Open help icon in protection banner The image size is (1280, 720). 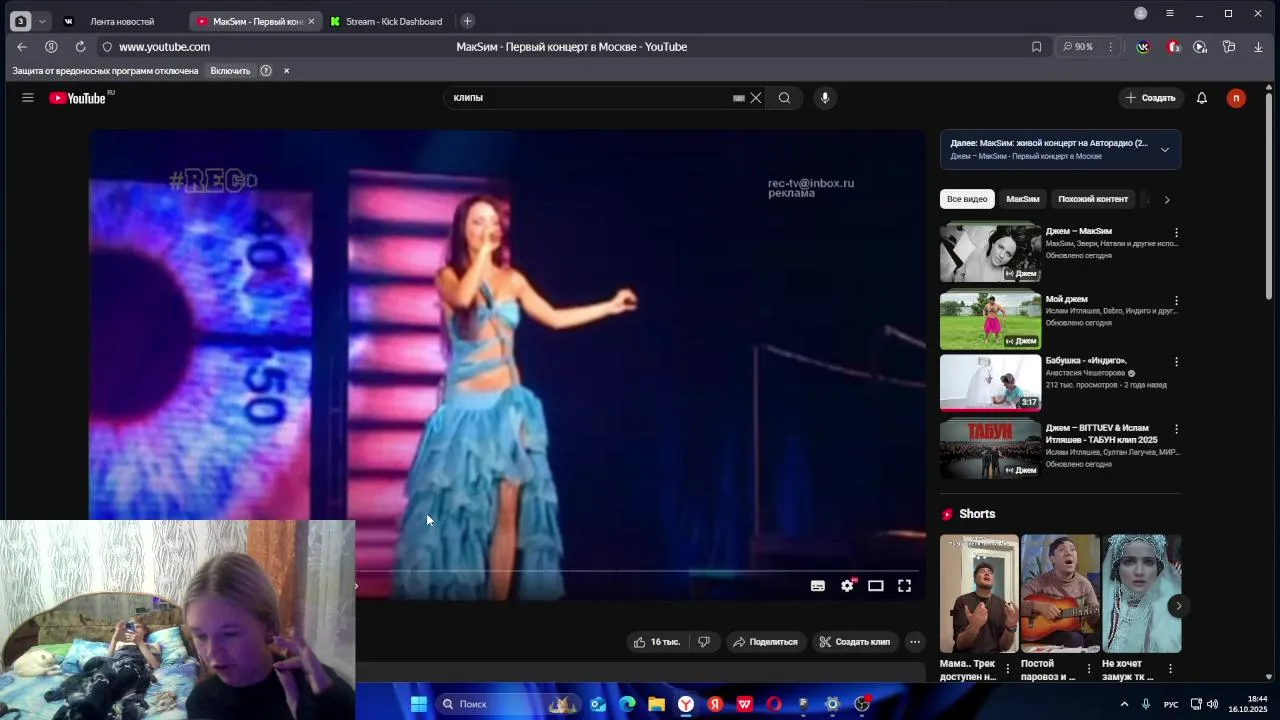point(266,71)
